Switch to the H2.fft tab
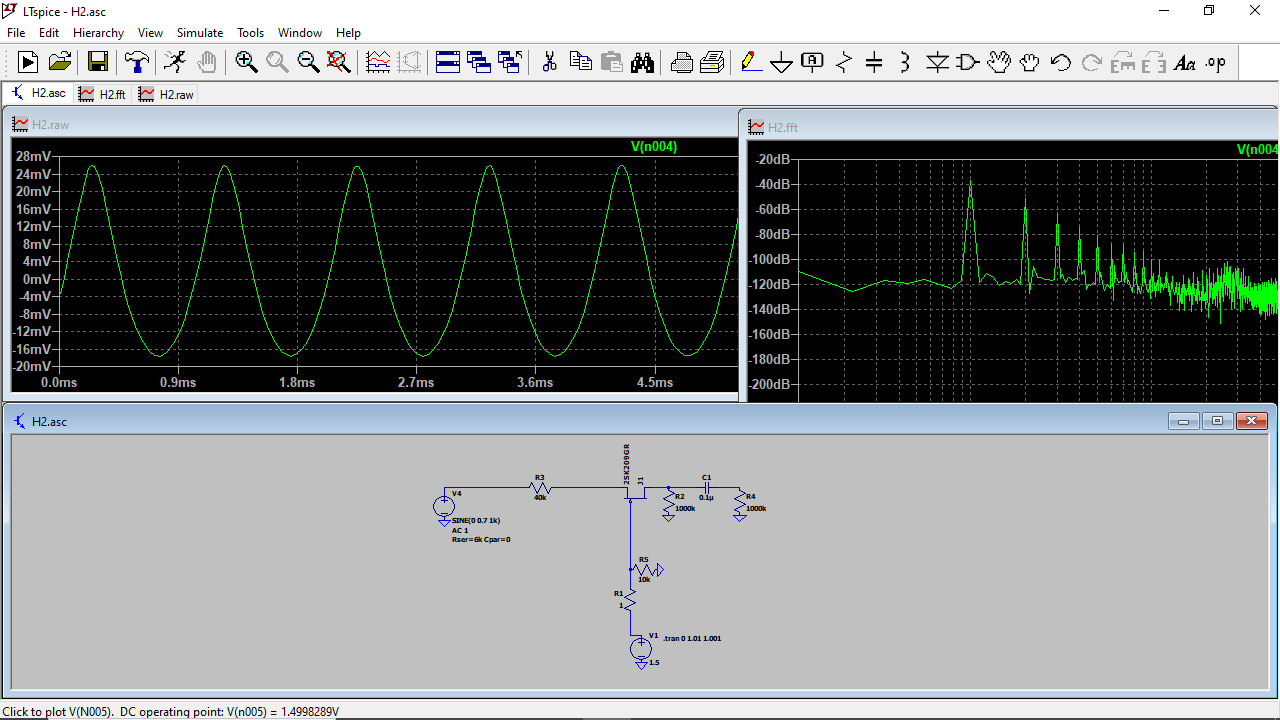The image size is (1280, 720). [102, 94]
